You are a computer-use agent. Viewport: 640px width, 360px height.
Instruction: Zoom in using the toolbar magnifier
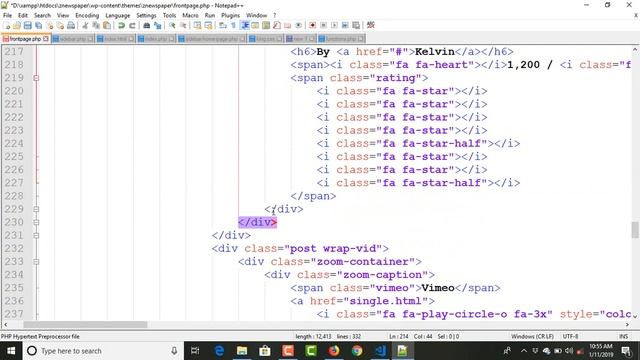click(172, 25)
